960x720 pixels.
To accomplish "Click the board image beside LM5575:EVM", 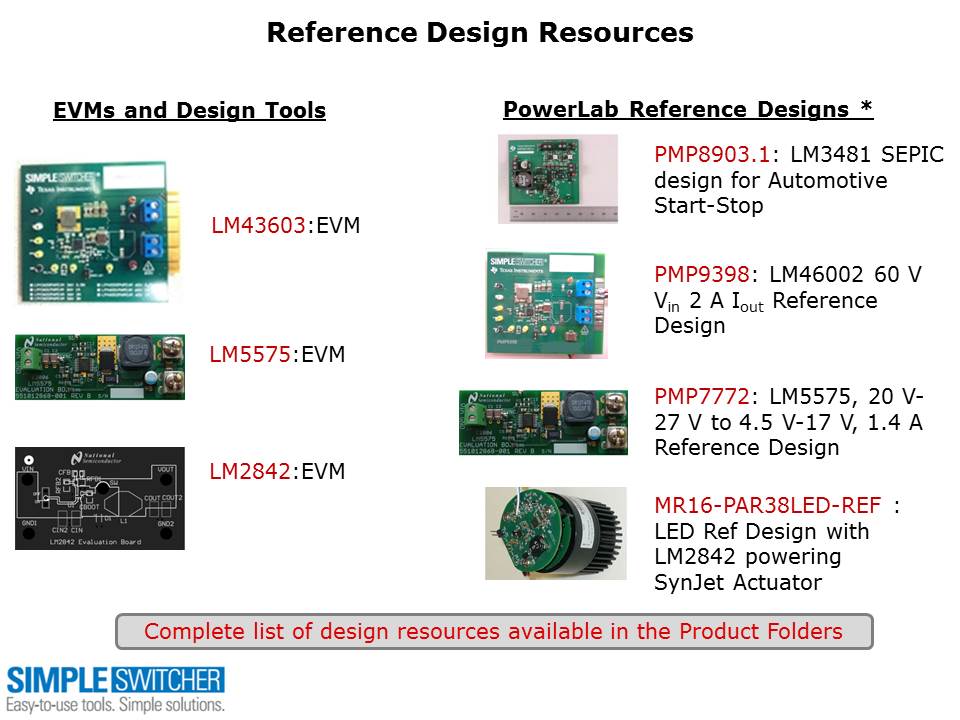I will (x=99, y=367).
